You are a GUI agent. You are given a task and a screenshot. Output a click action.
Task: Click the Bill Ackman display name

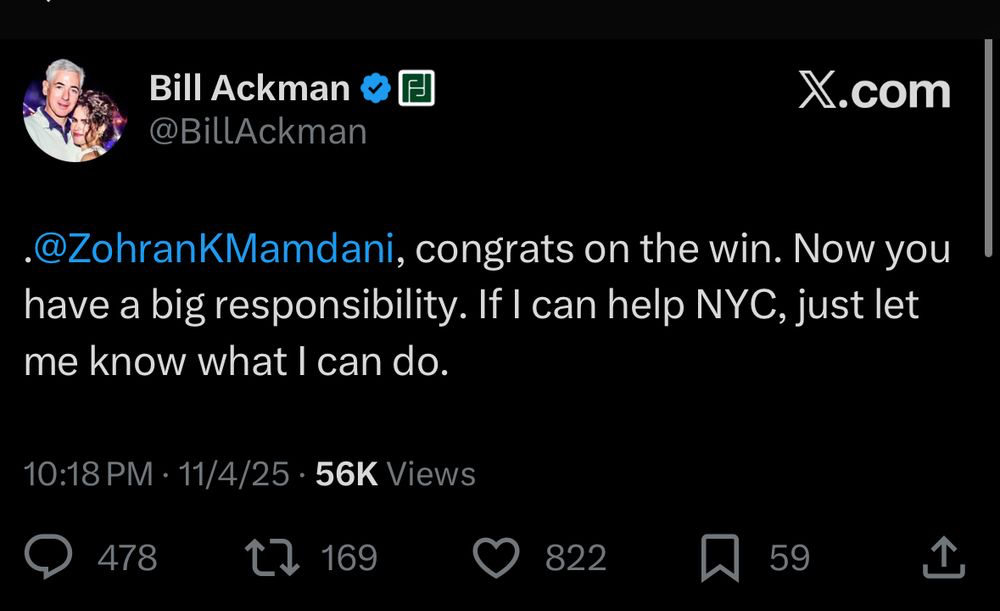tap(249, 89)
